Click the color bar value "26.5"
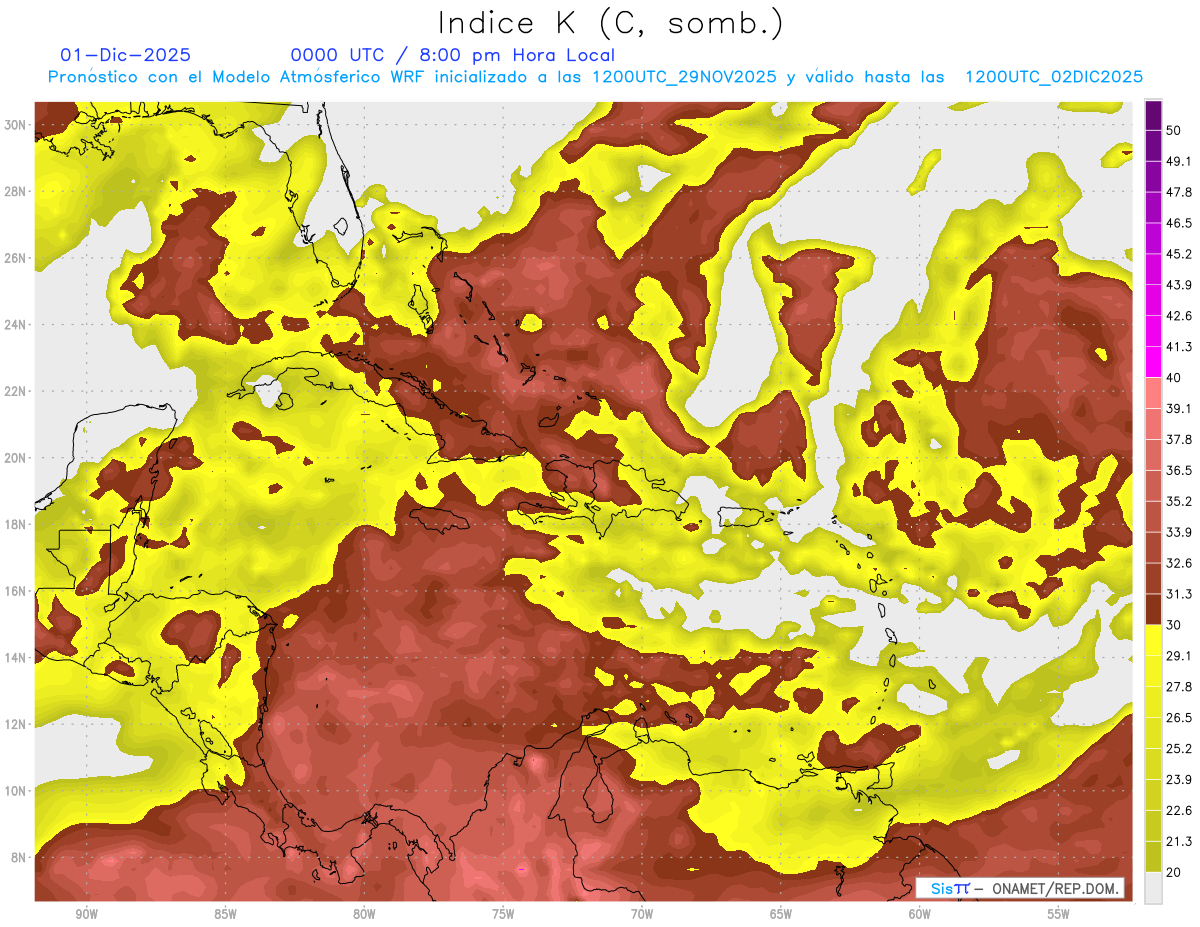Viewport: 1200px width, 927px height. [1179, 718]
